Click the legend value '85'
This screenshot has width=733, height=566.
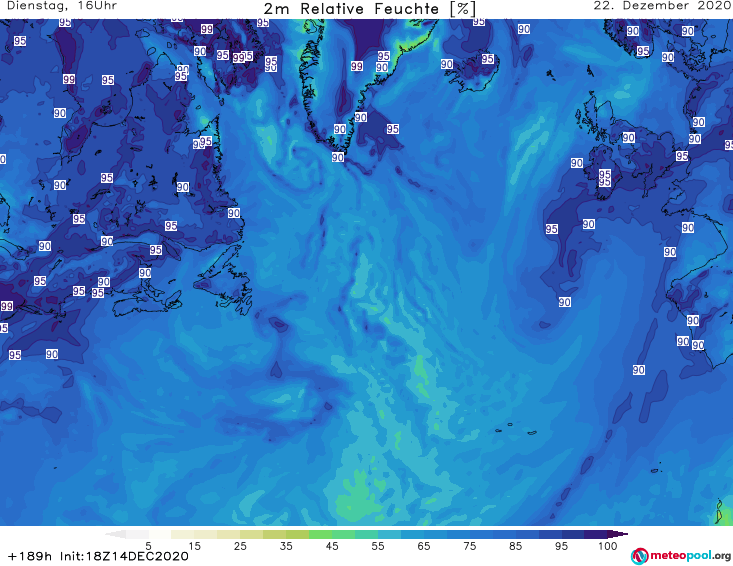coord(515,545)
